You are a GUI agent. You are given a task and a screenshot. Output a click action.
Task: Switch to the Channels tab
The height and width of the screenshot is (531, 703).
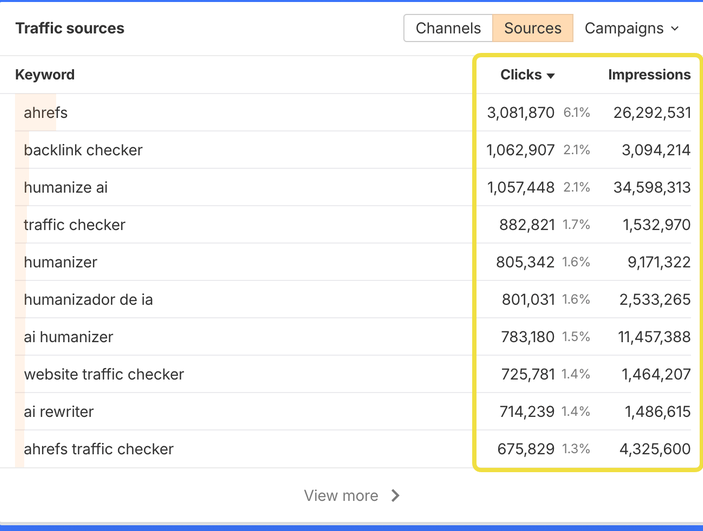(448, 28)
